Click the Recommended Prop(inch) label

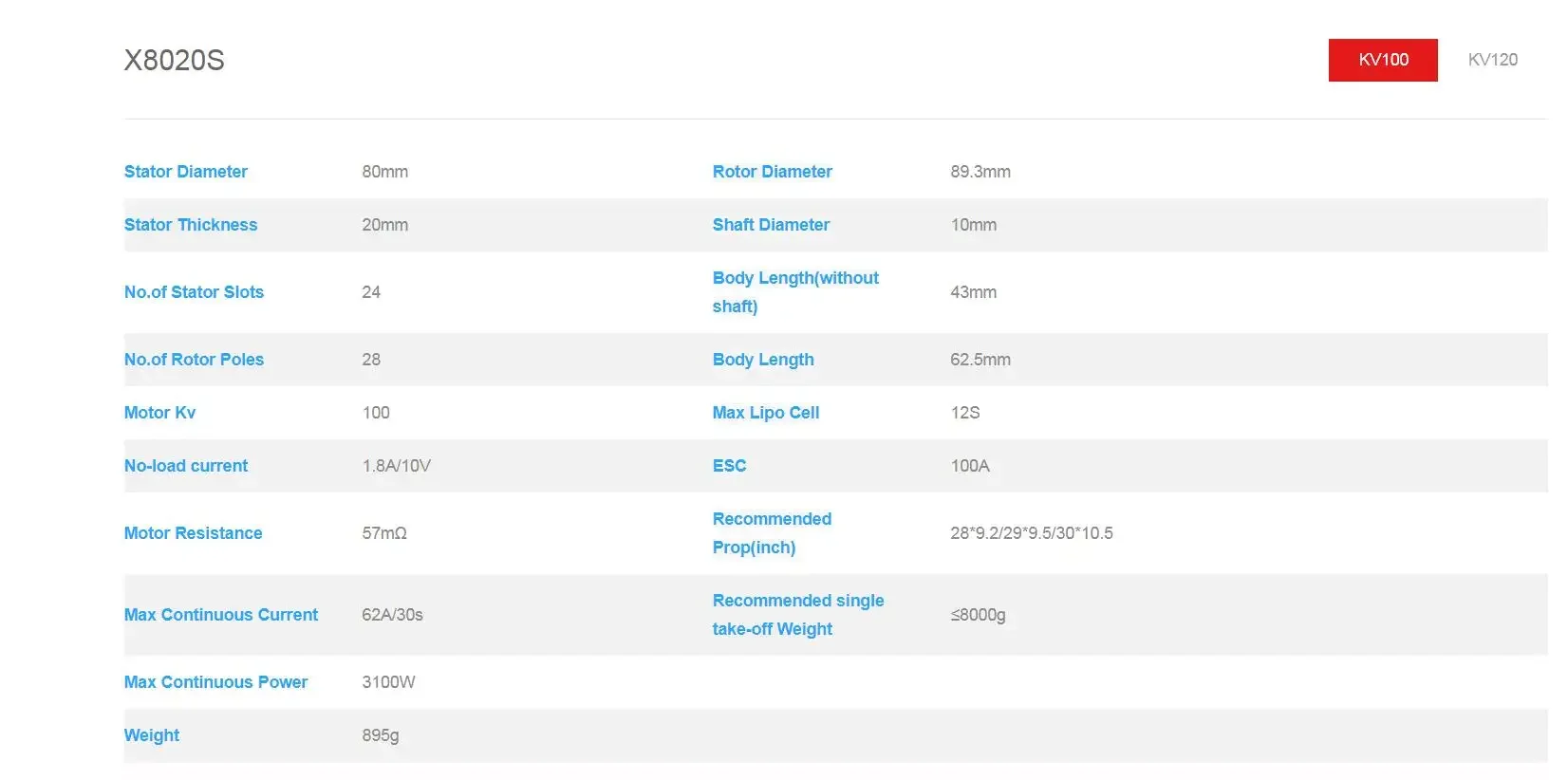coord(772,533)
